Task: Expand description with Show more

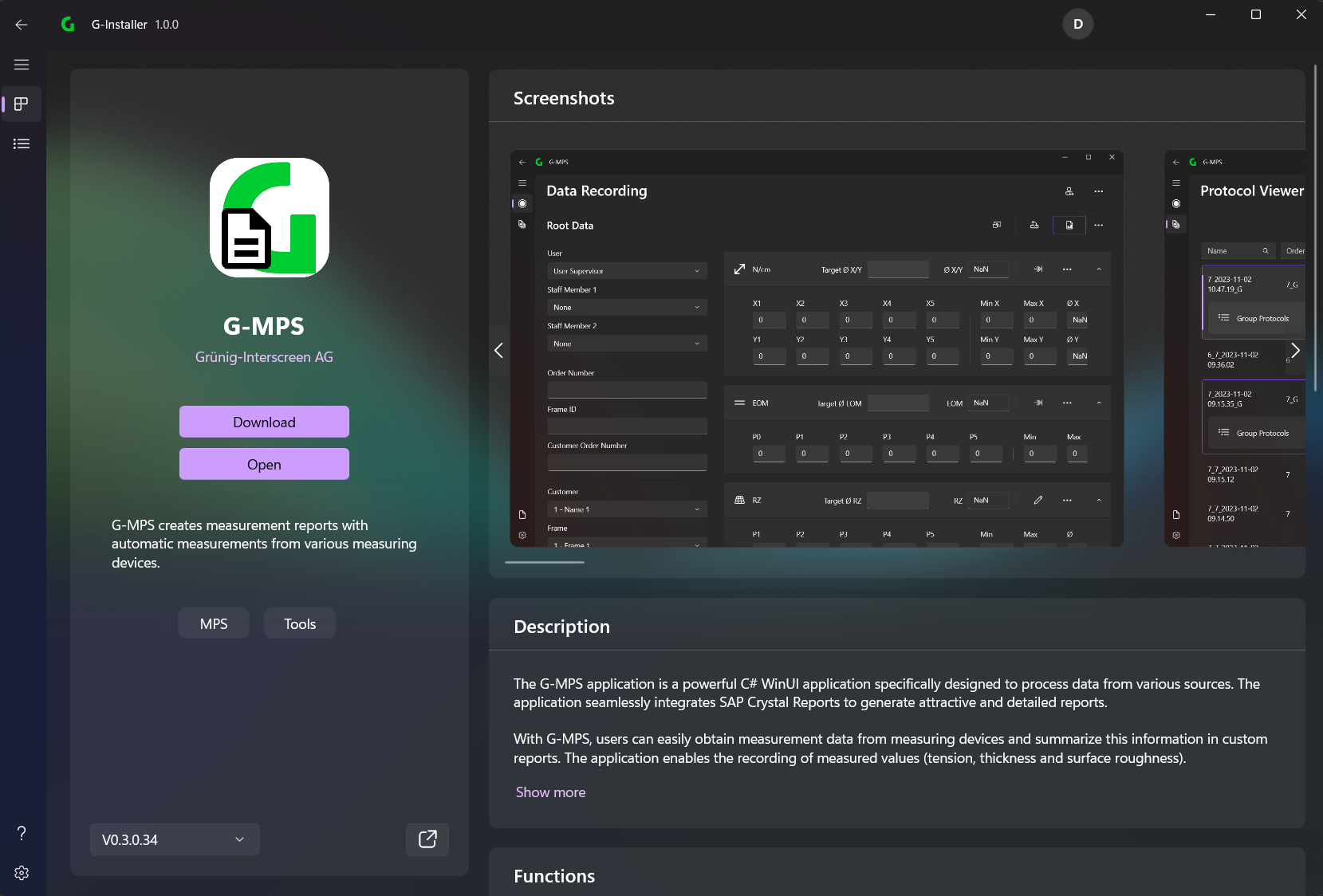Action: 550,792
